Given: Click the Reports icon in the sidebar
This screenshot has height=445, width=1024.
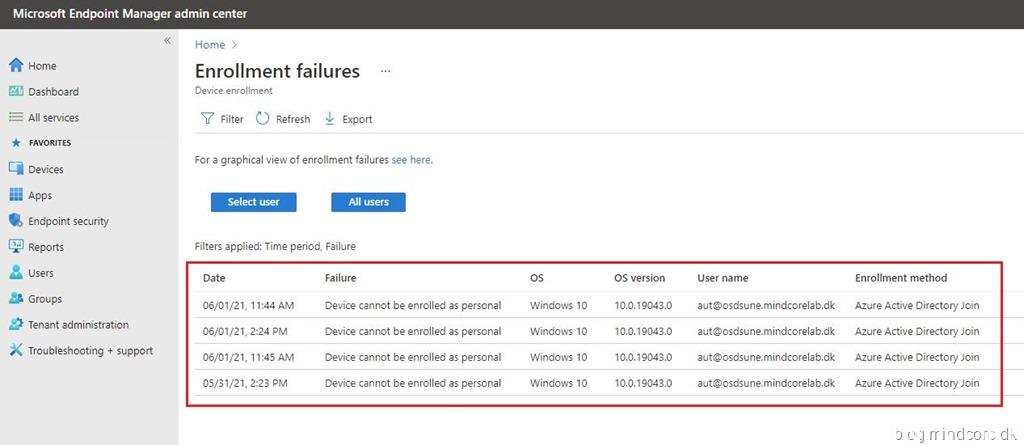Looking at the screenshot, I should click(16, 247).
